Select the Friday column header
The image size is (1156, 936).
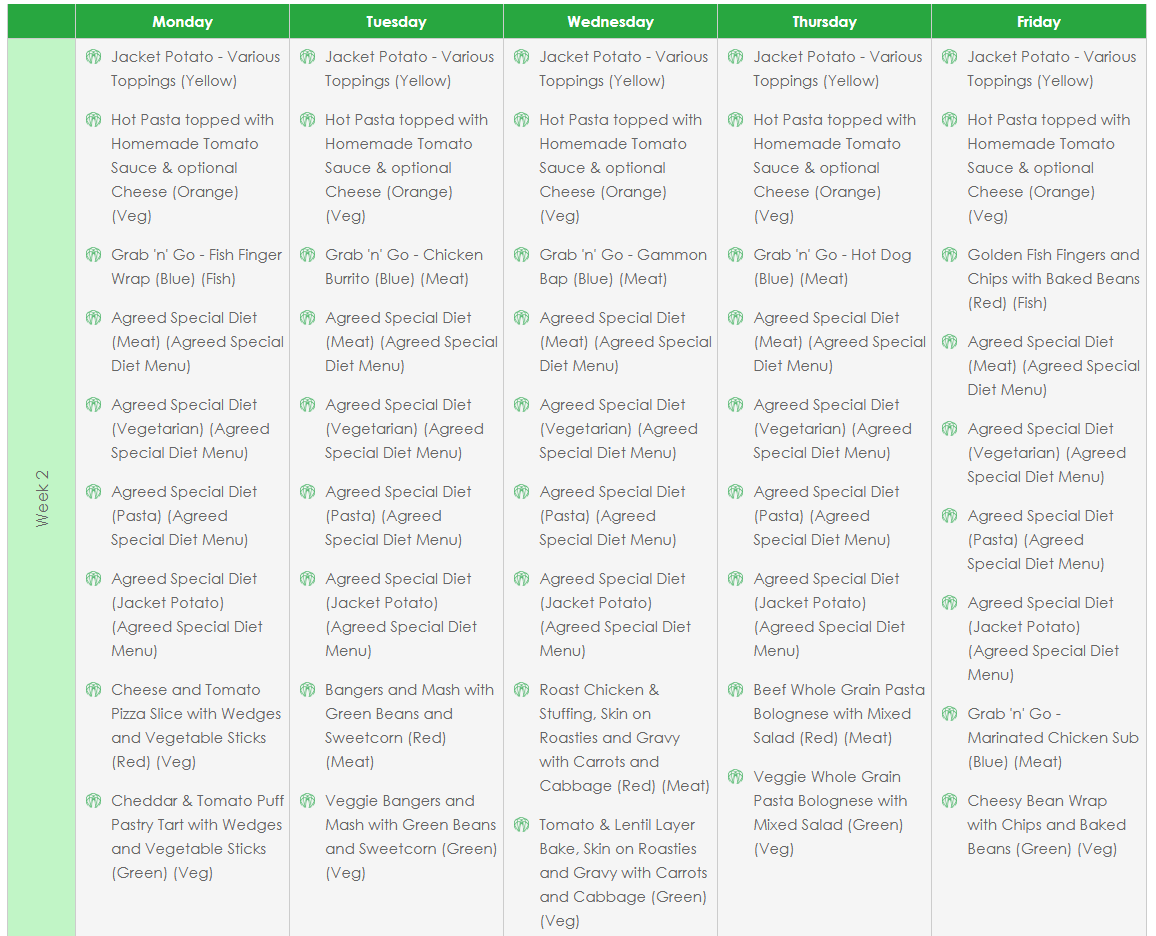[1038, 21]
